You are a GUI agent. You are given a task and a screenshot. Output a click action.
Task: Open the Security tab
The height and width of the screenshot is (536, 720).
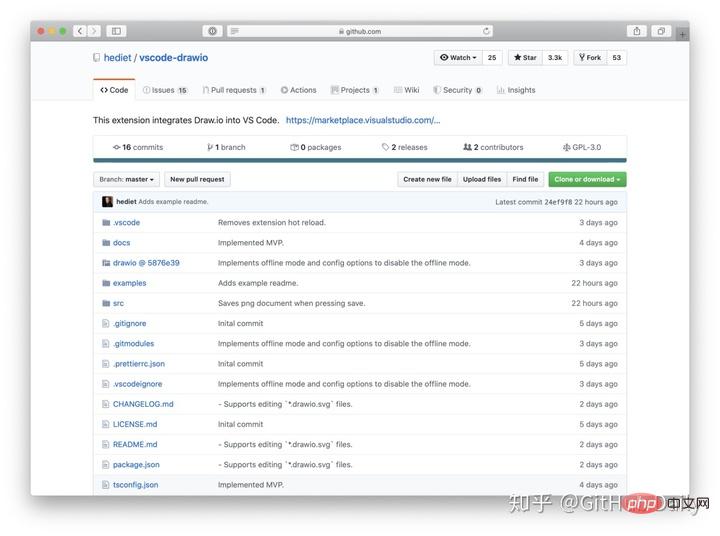click(x=458, y=90)
